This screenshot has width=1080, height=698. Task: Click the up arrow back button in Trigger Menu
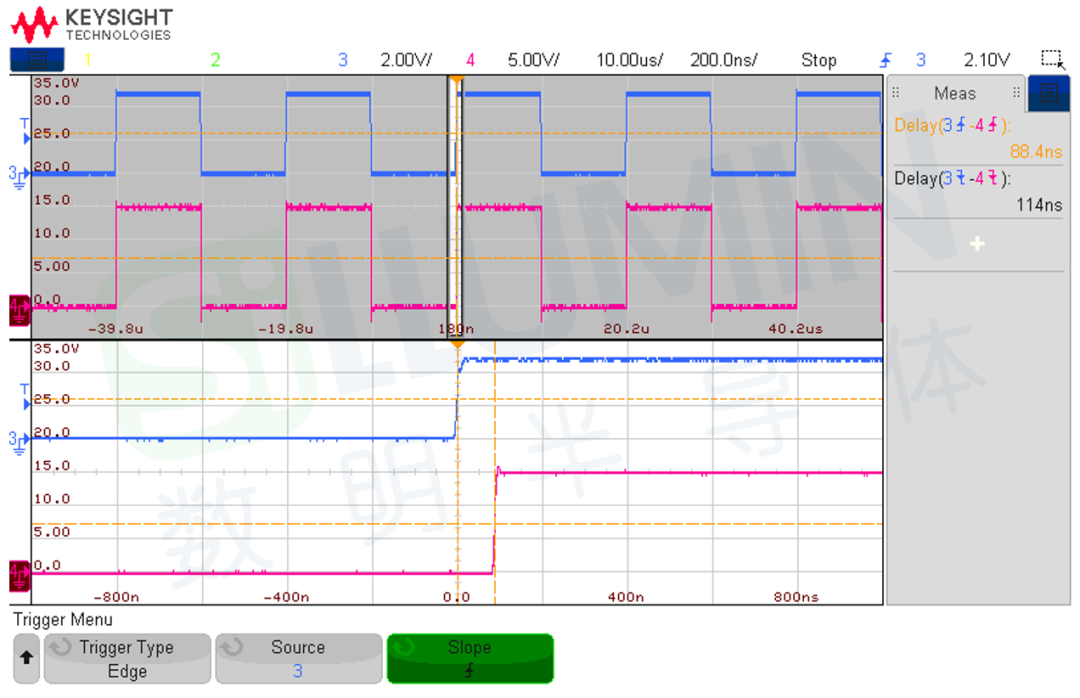(26, 658)
